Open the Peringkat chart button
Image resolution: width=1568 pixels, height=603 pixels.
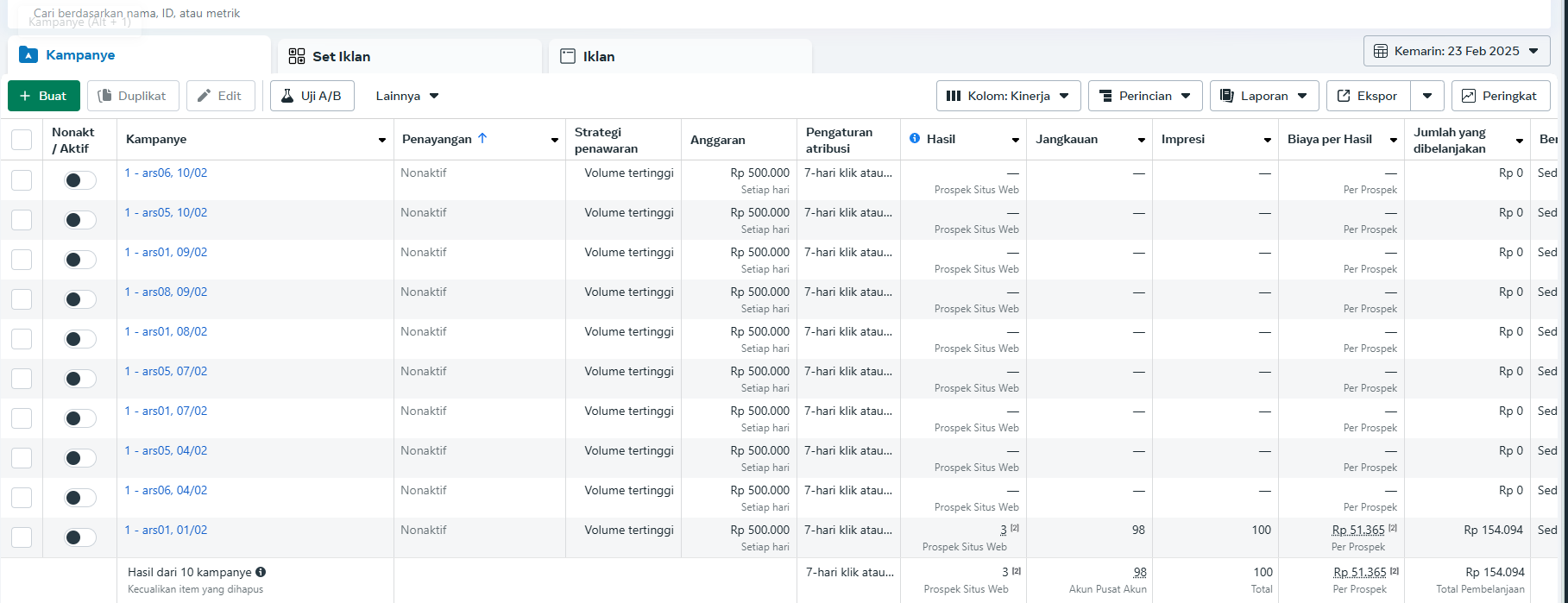tap(1500, 96)
